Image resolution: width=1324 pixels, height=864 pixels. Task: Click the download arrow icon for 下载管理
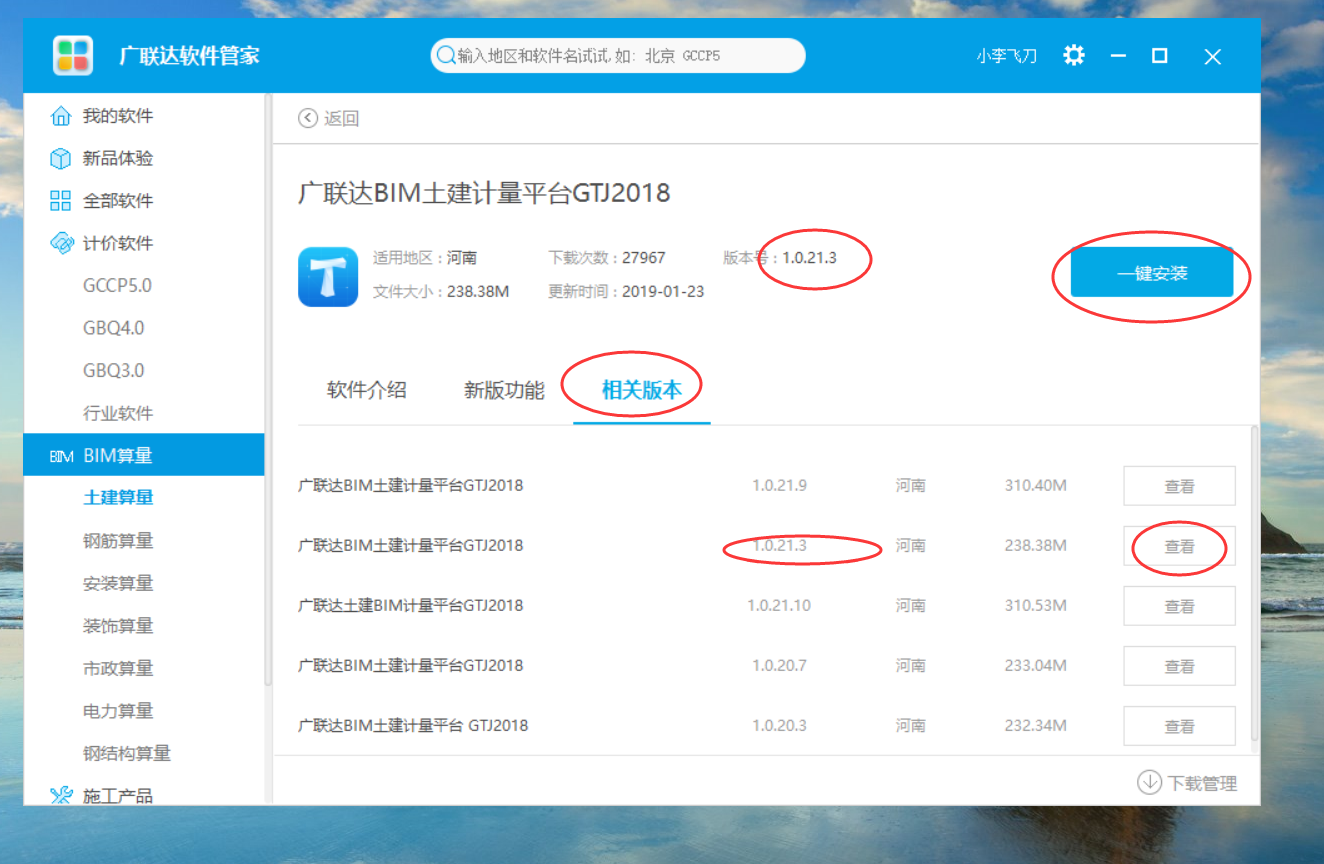pyautogui.click(x=1149, y=782)
